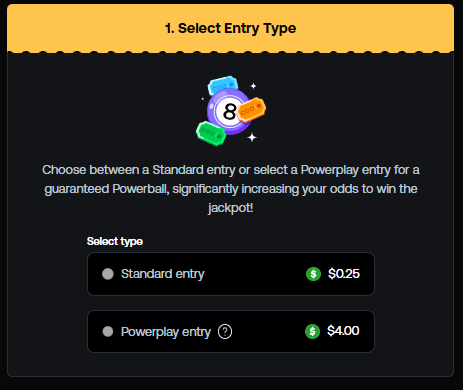Click the "1. Select Entry Type" header
The image size is (463, 390).
coord(230,28)
